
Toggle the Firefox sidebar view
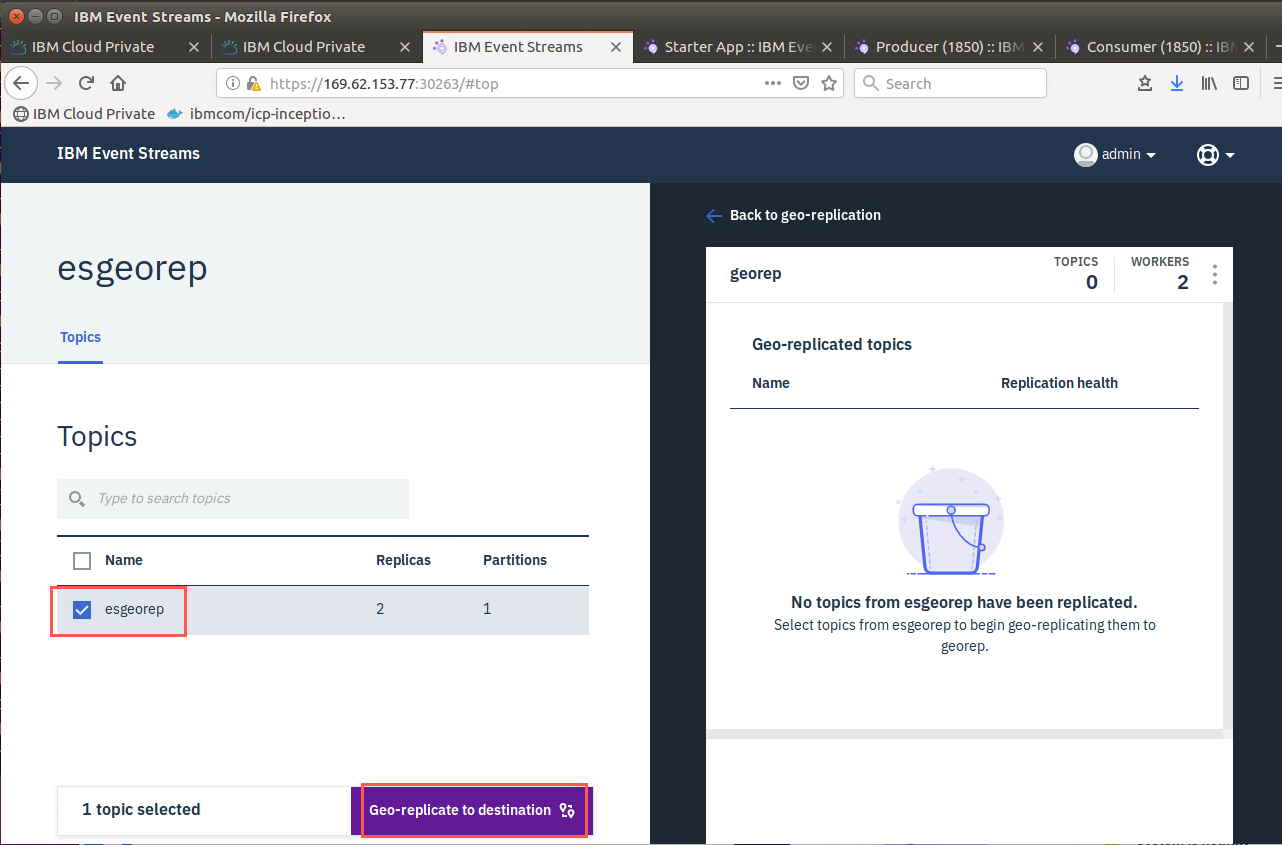click(x=1241, y=84)
